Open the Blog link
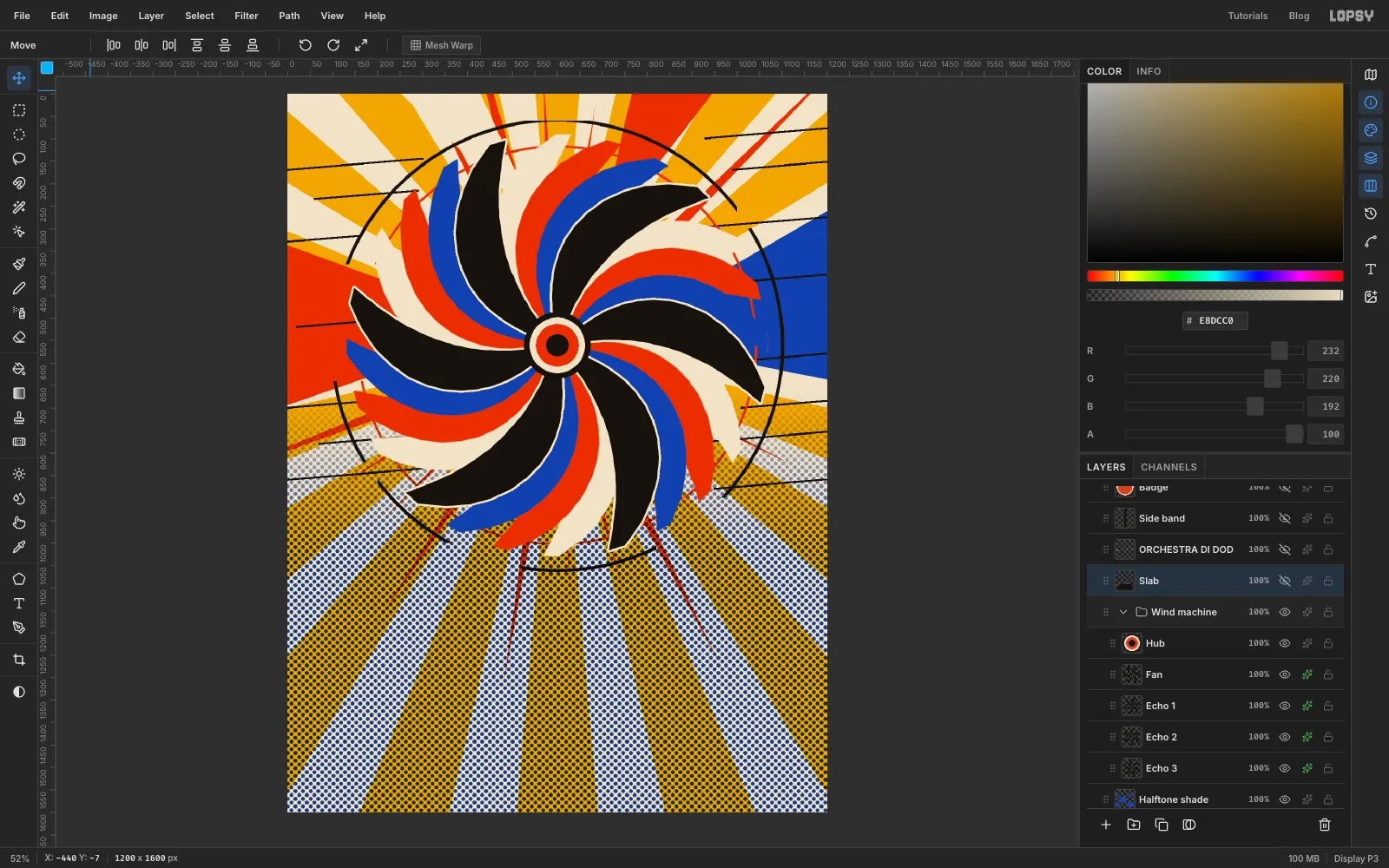1389x868 pixels. pos(1299,16)
